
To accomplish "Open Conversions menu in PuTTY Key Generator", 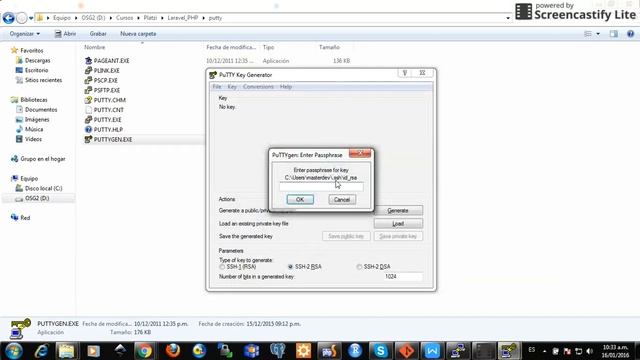I will point(258,87).
